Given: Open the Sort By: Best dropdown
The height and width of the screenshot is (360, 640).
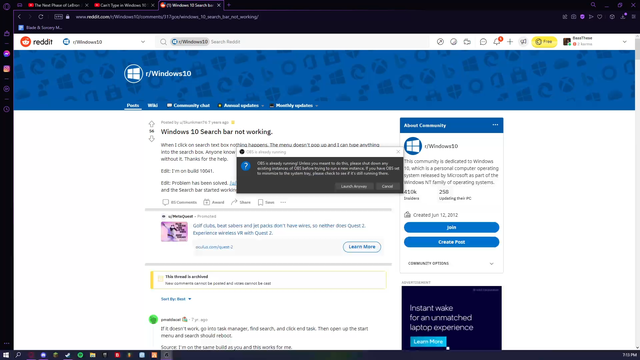Looking at the screenshot, I should tap(176, 299).
